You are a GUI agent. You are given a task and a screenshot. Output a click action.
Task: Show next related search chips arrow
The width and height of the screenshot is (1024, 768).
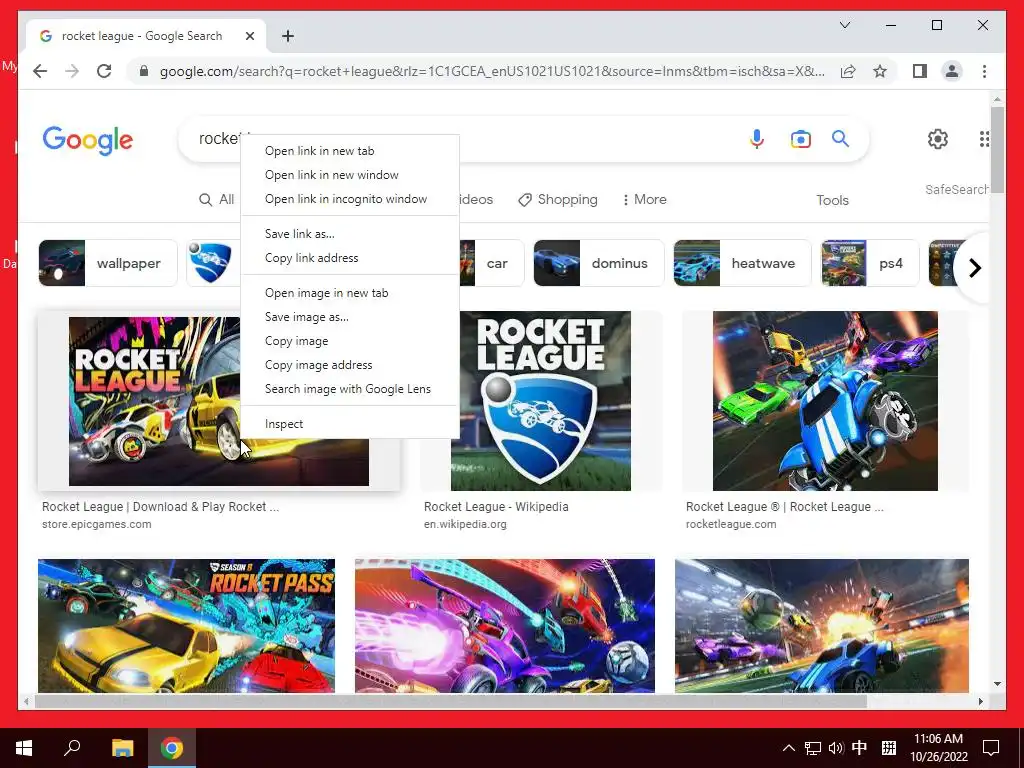(x=974, y=268)
